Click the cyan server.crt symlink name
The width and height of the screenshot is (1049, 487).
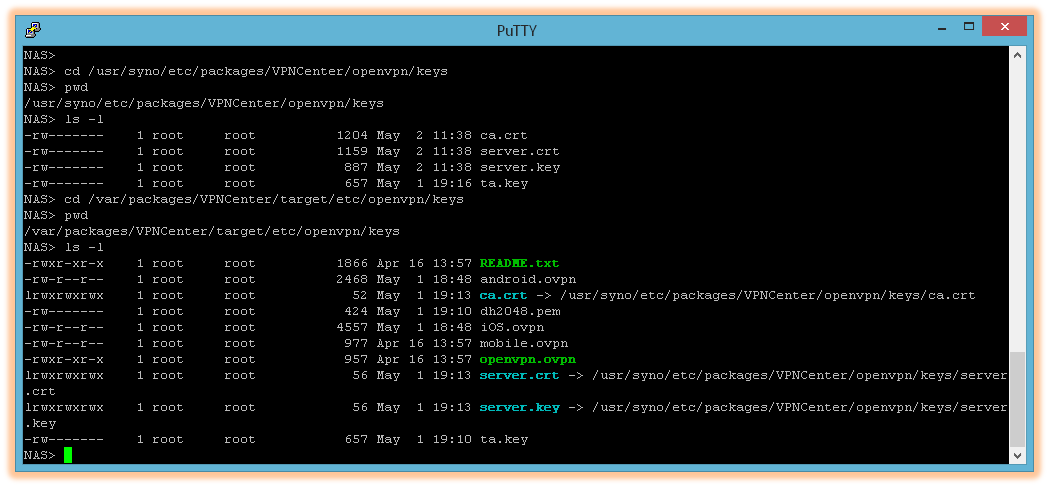pyautogui.click(x=519, y=375)
